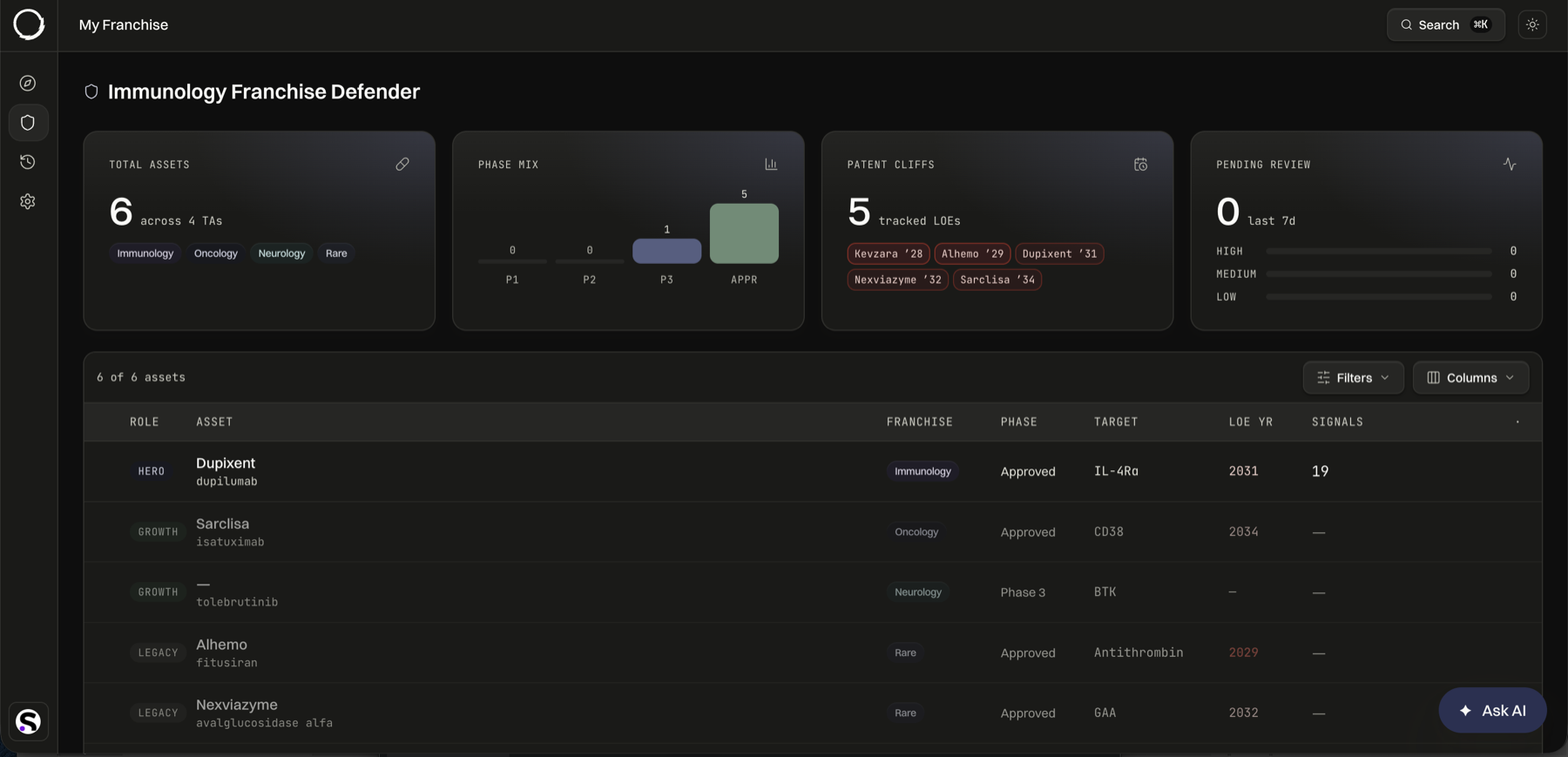Click the 19 signals count for Dupixent
The image size is (1568, 757).
click(1321, 471)
